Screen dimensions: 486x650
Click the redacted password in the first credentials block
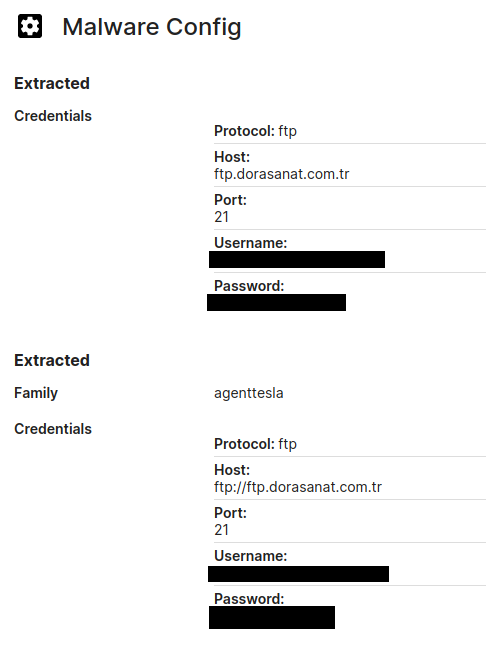[276, 303]
